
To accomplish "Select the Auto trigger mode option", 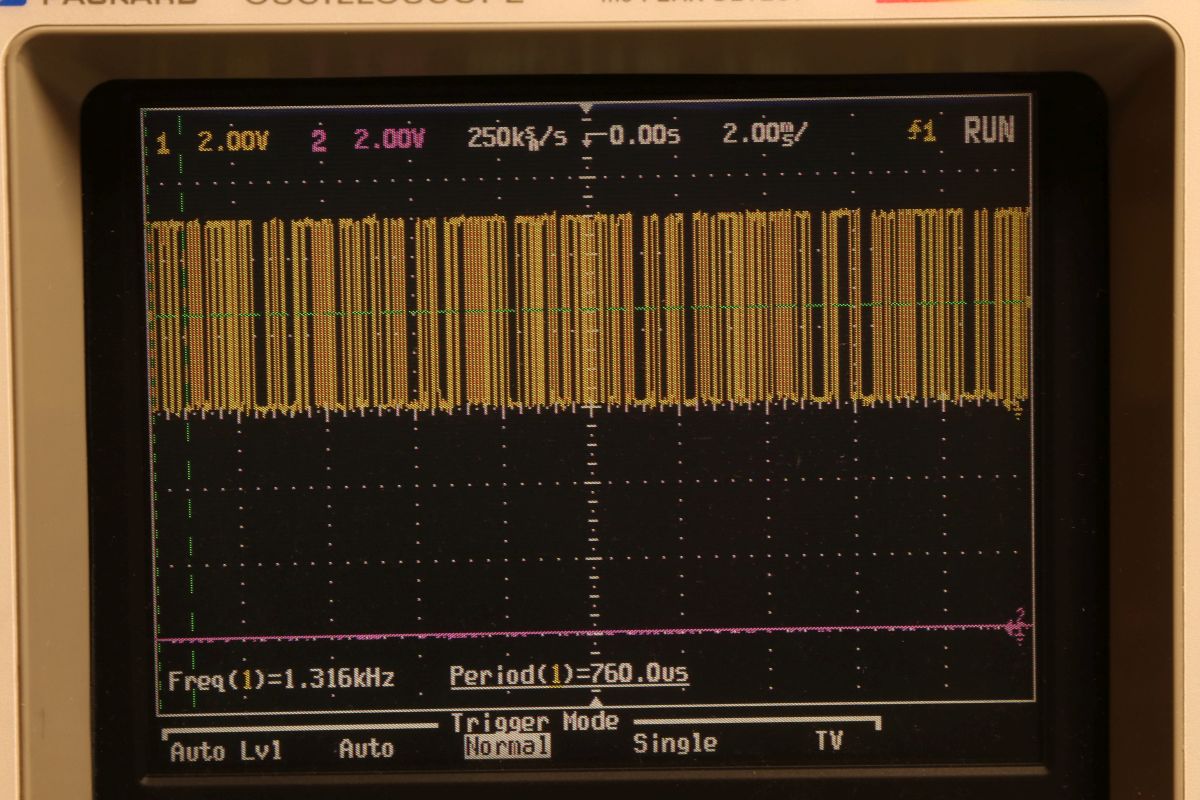I will pyautogui.click(x=366, y=748).
